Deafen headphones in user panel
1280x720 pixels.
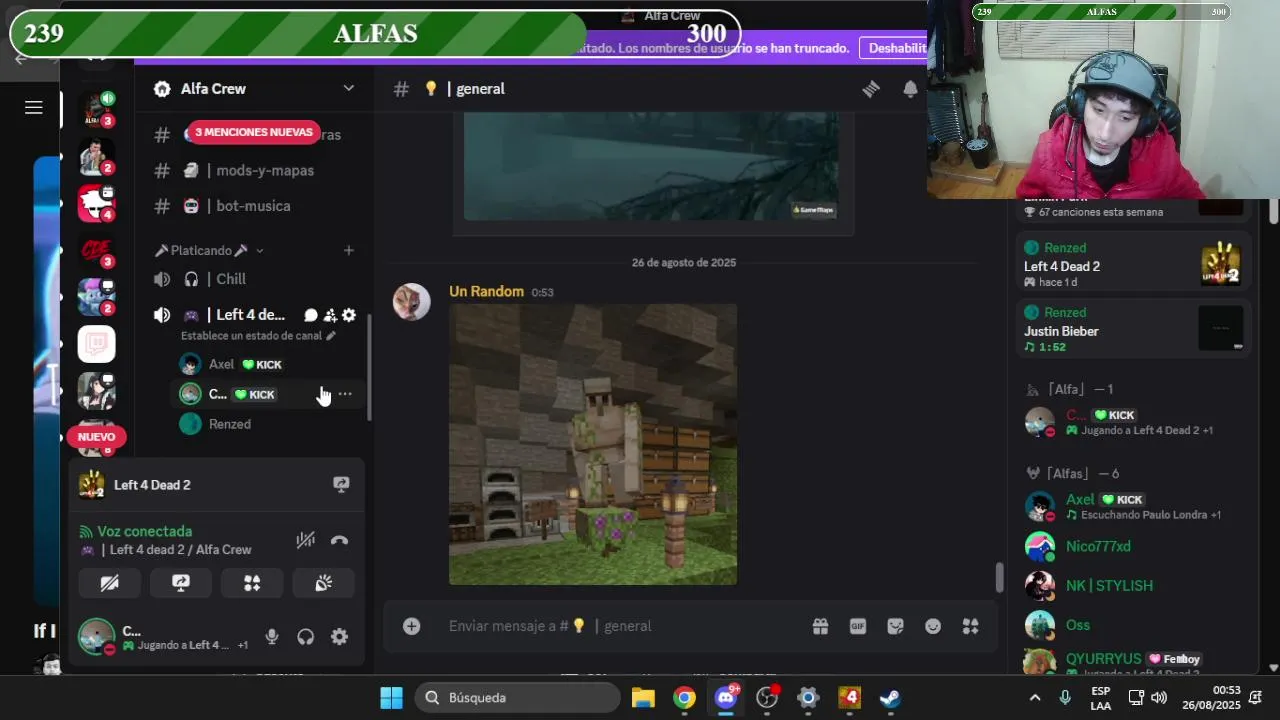(x=306, y=637)
